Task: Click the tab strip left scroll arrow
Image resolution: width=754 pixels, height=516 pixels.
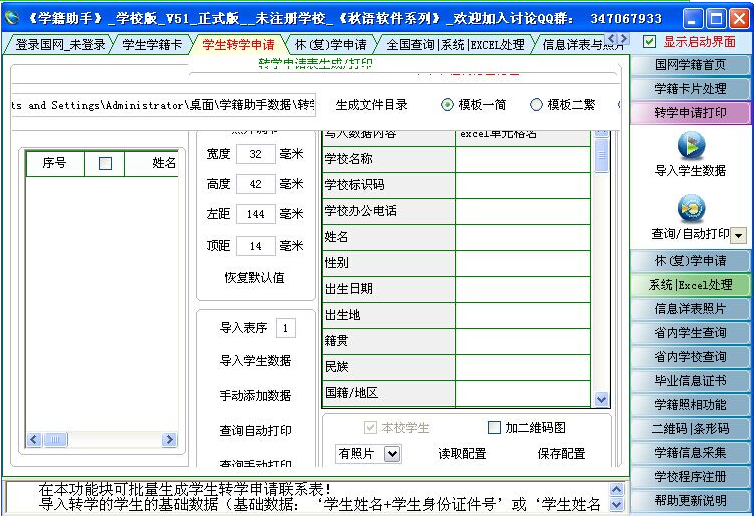Action: coord(612,40)
